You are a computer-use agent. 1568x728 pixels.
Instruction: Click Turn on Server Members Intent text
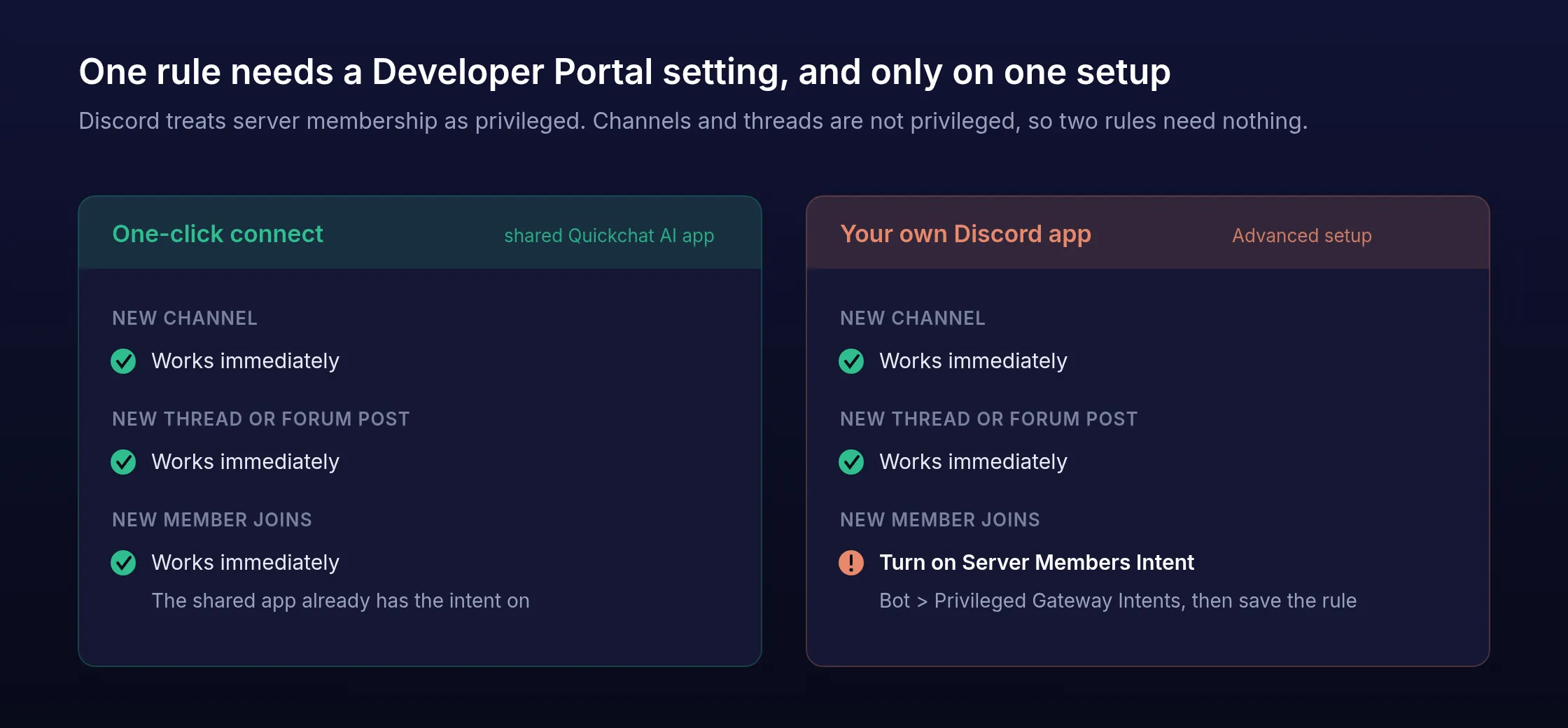tap(1037, 563)
